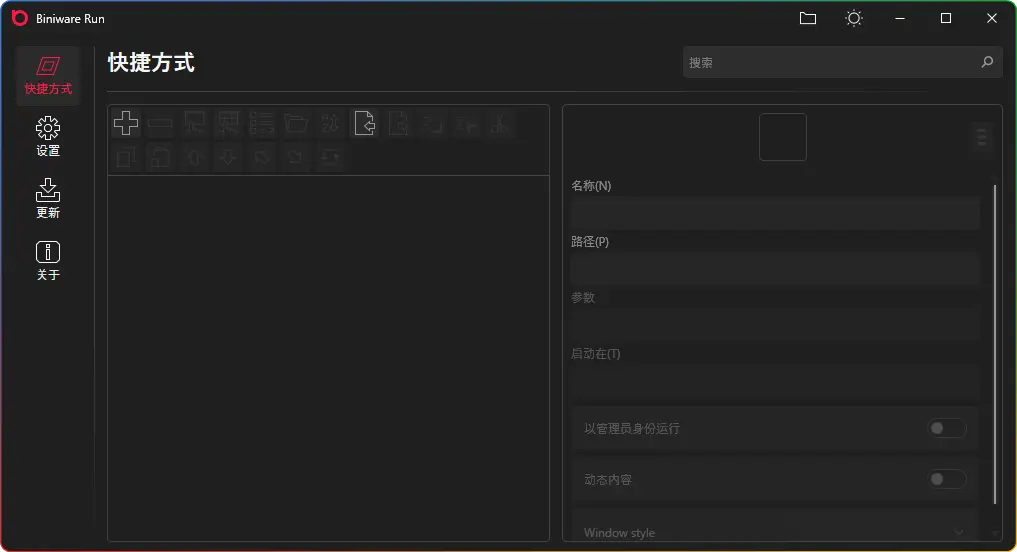The image size is (1017, 552).
Task: Toggle the 以管理员身份运行 switch
Action: [x=946, y=428]
